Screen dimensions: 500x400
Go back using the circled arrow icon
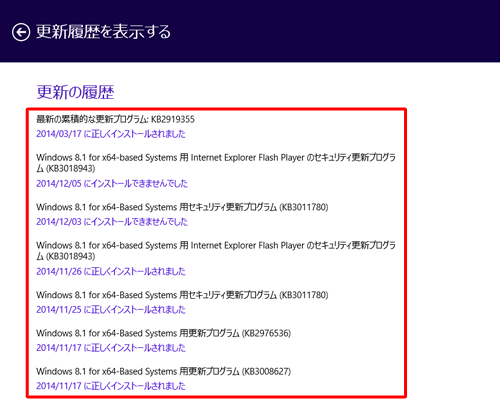[21, 32]
